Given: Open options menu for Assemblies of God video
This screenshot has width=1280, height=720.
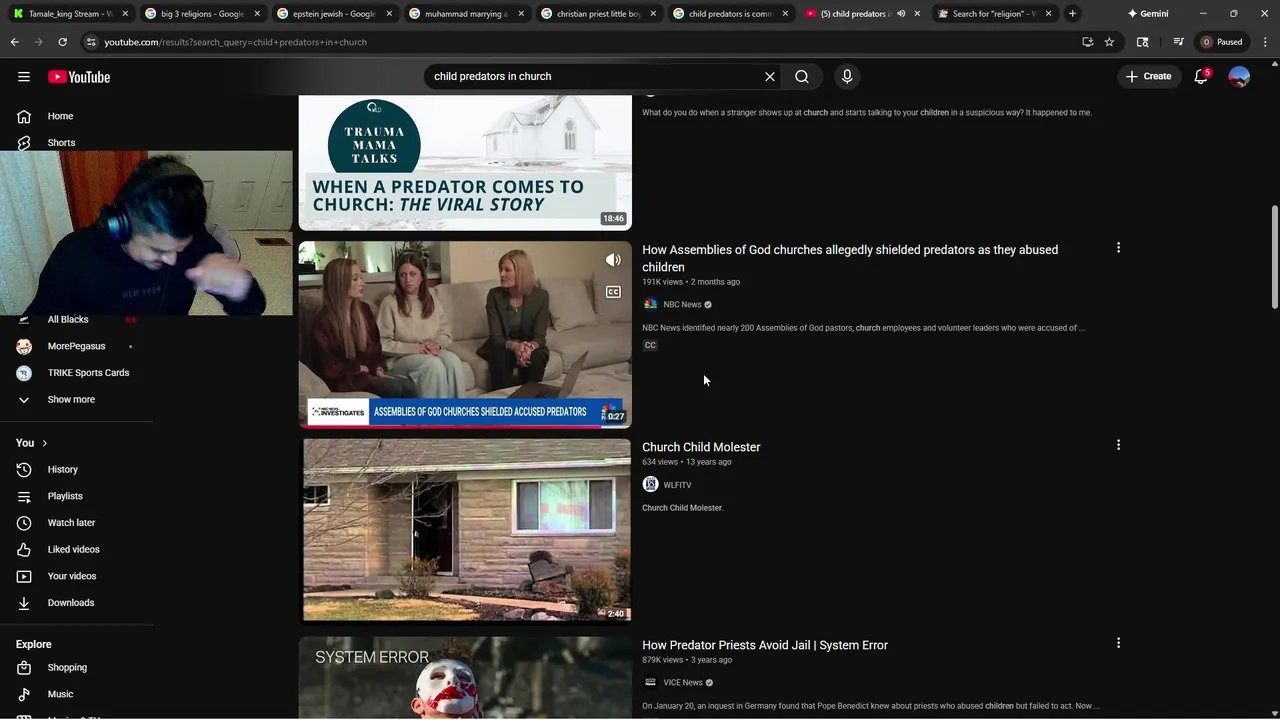Looking at the screenshot, I should pyautogui.click(x=1118, y=247).
